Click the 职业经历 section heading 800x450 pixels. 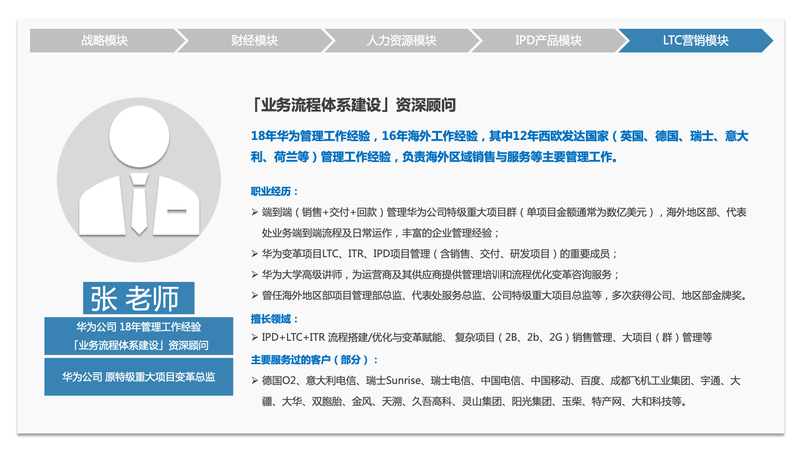275,190
